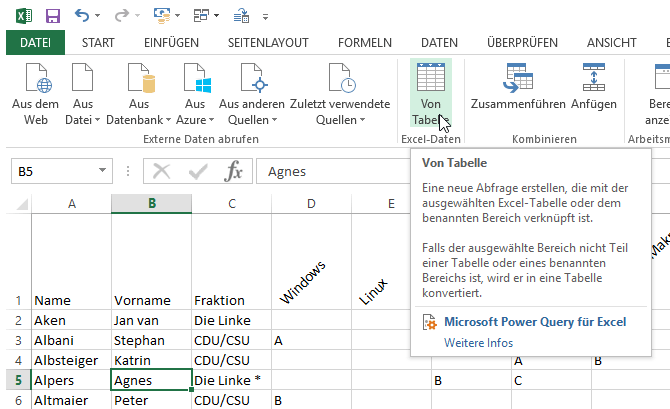The width and height of the screenshot is (670, 409).
Task: Open the DATEI tab
Action: coord(35,42)
